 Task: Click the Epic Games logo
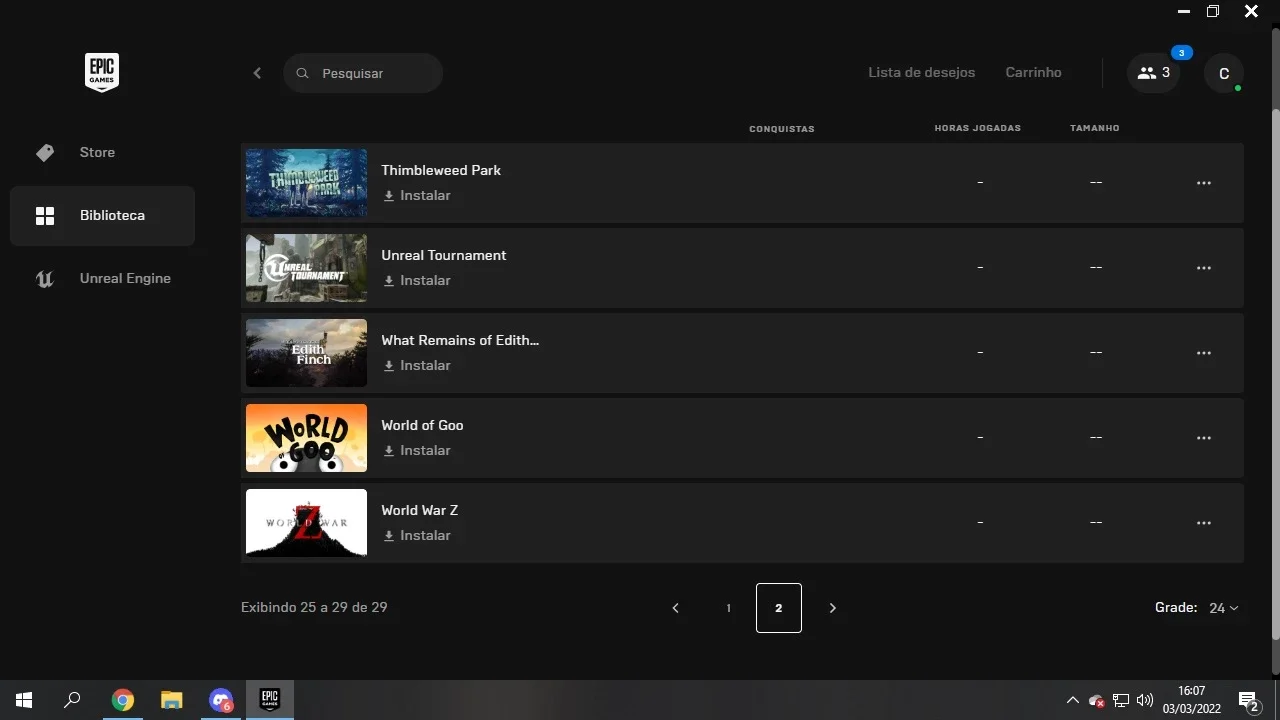click(102, 72)
